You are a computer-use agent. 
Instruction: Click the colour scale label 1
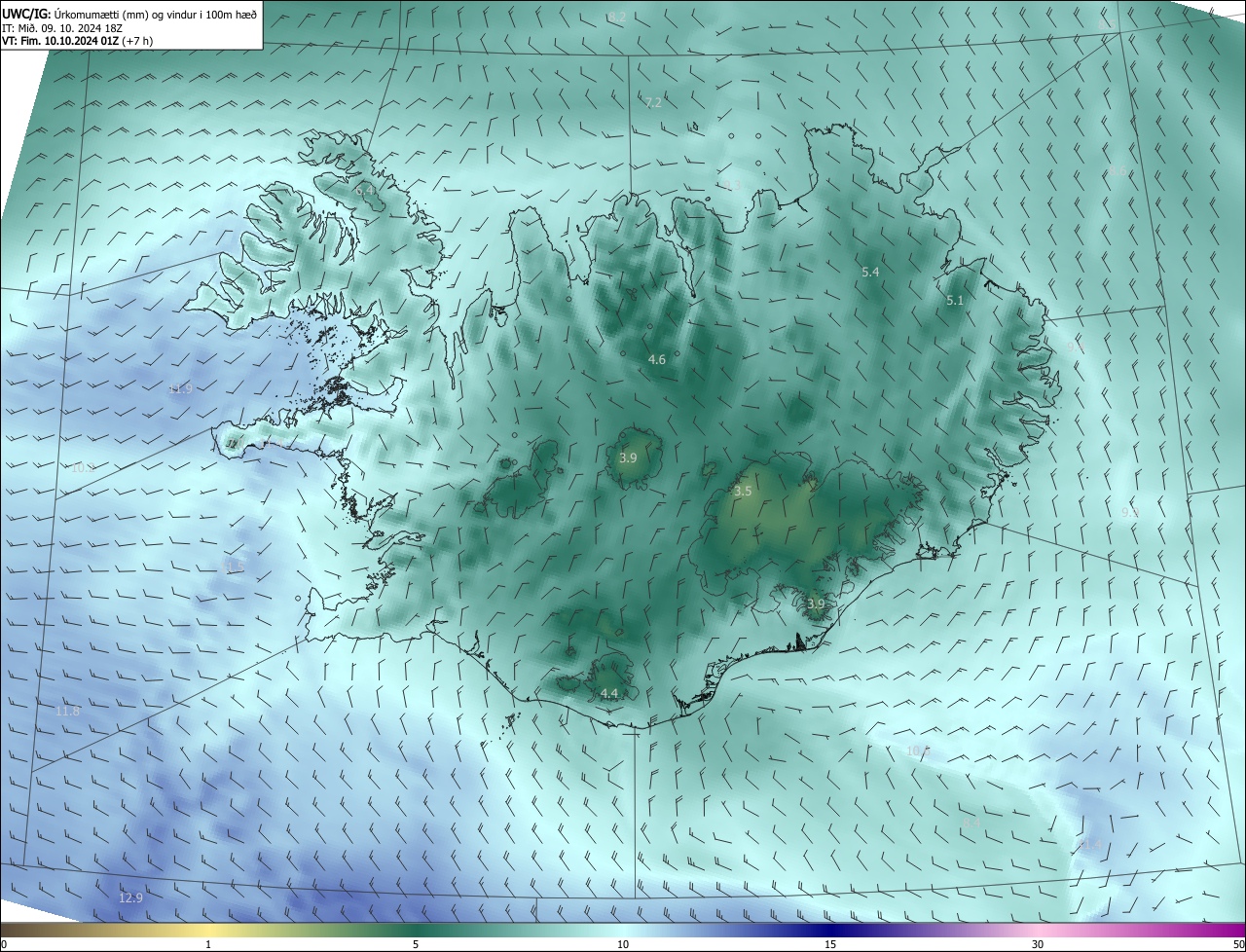[x=208, y=944]
